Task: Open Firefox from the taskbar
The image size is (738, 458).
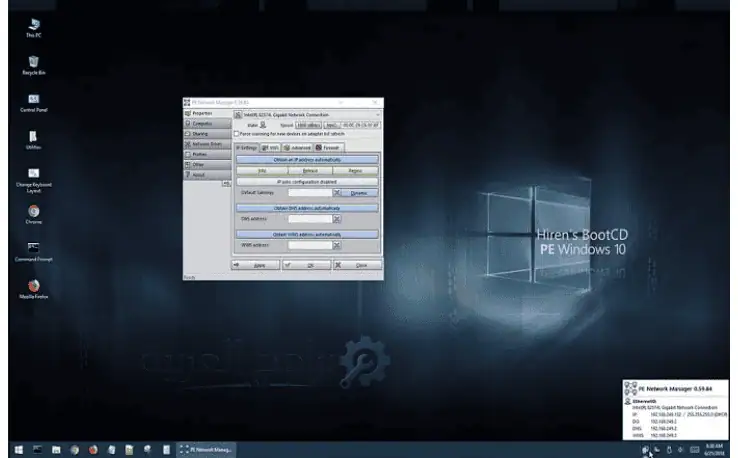Action: click(x=93, y=450)
